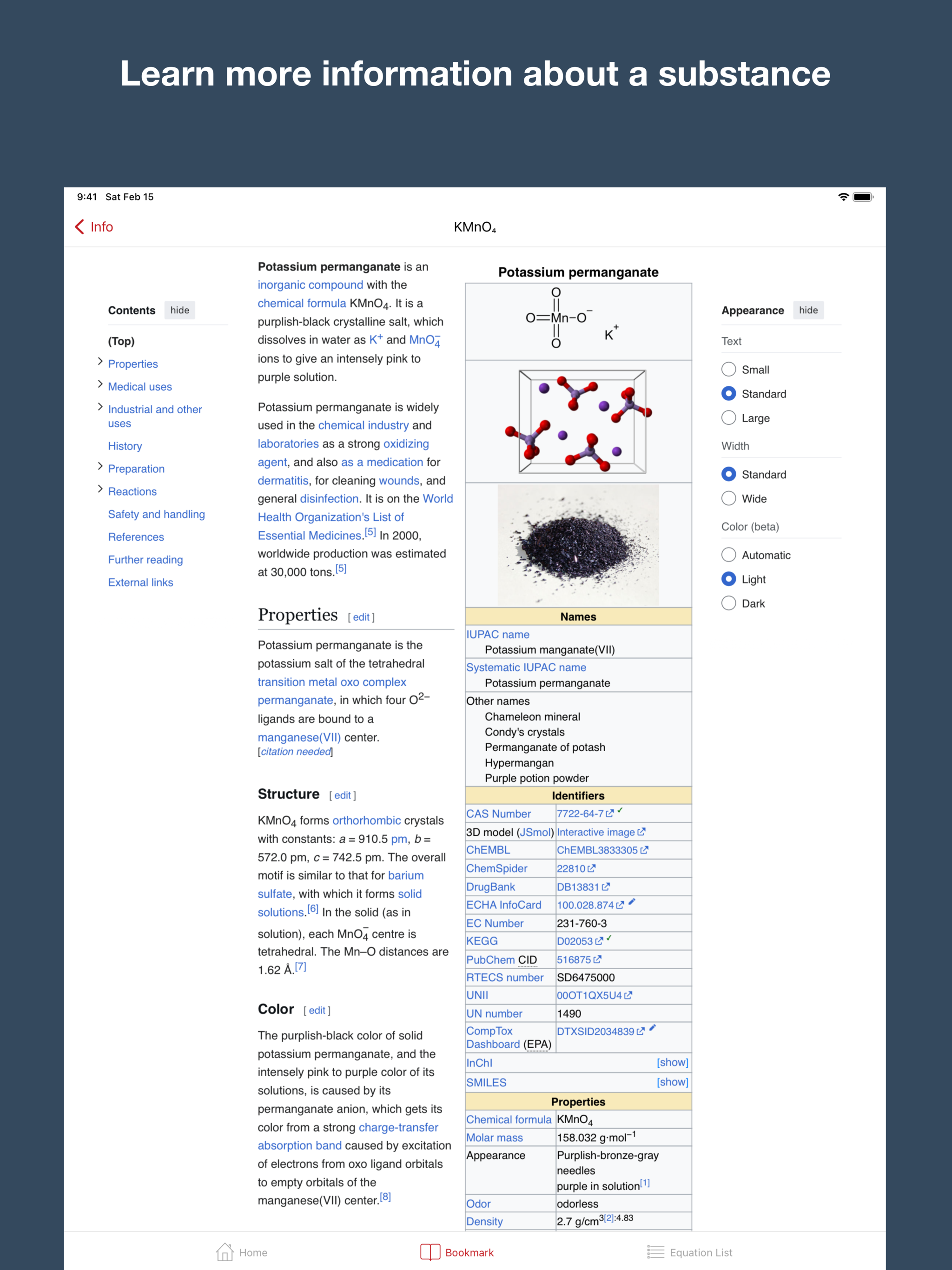The height and width of the screenshot is (1270, 952).
Task: Open the chemical formula link in intro
Action: point(302,303)
